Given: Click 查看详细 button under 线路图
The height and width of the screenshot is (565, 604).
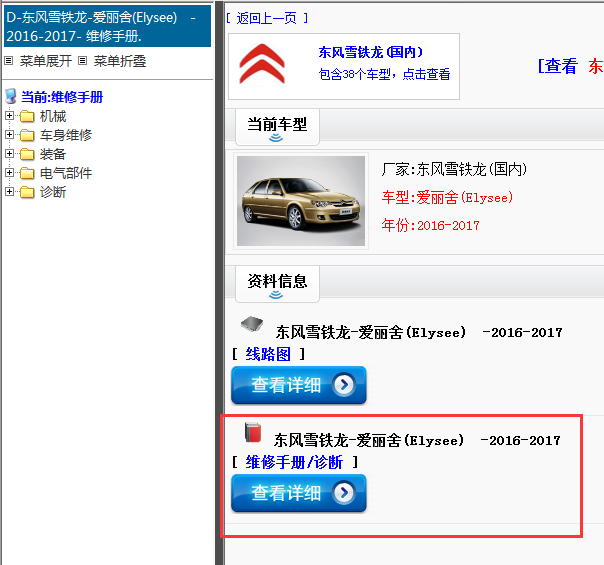Looking at the screenshot, I should point(299,385).
